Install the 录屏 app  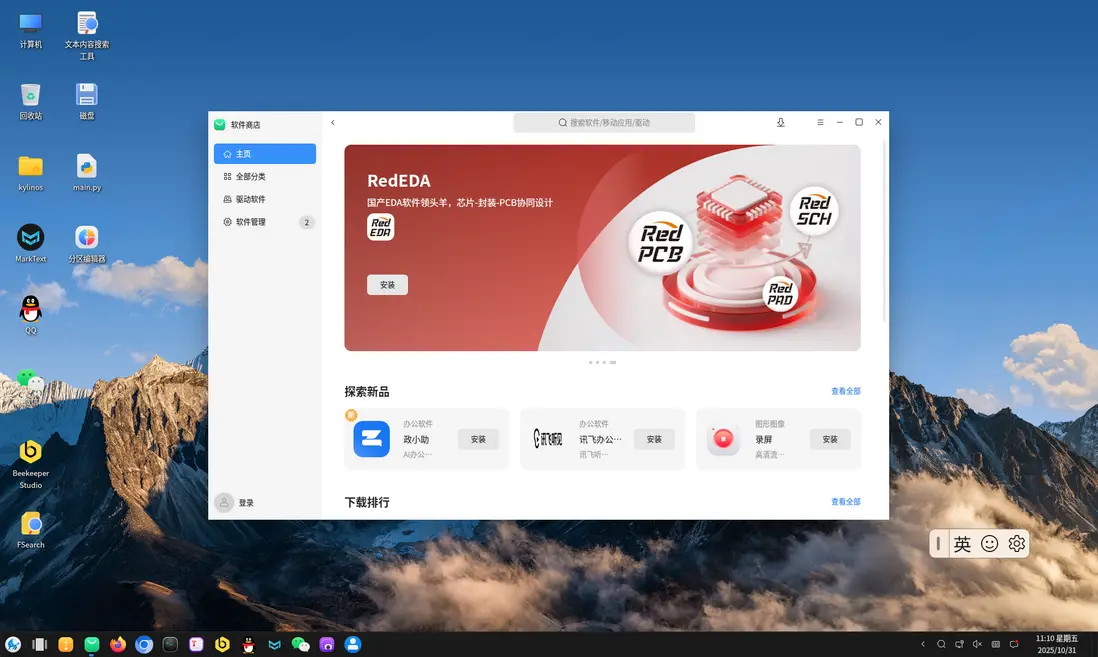point(830,439)
